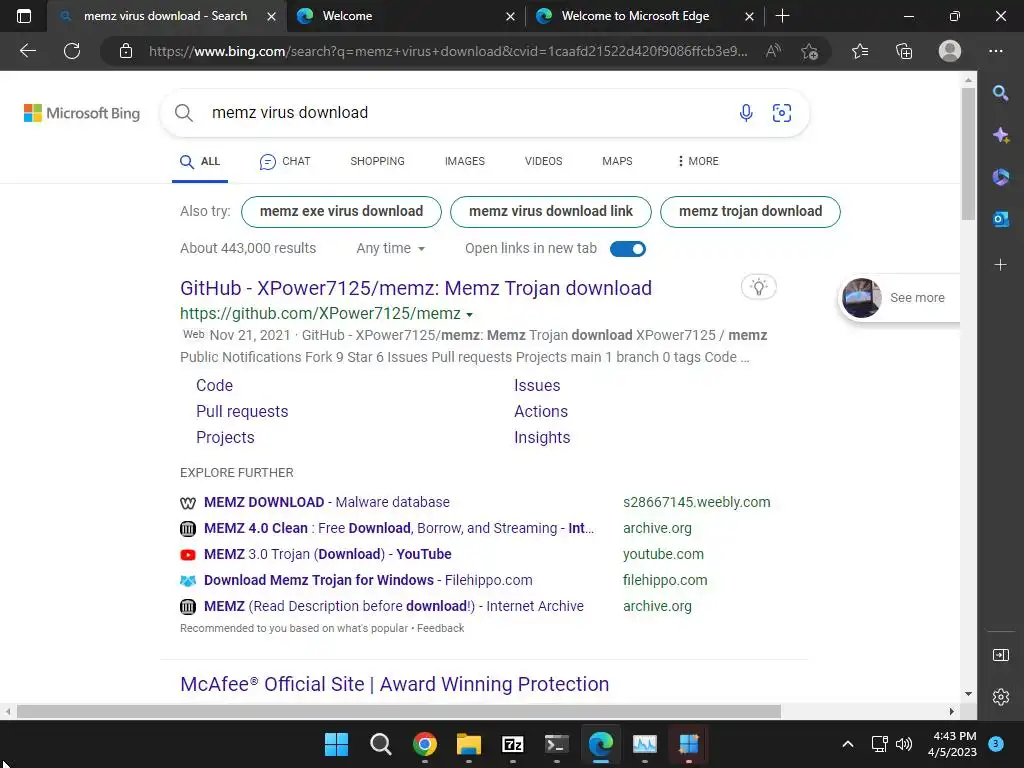Click the Feedback link
Image resolution: width=1024 pixels, height=768 pixels.
pyautogui.click(x=441, y=628)
